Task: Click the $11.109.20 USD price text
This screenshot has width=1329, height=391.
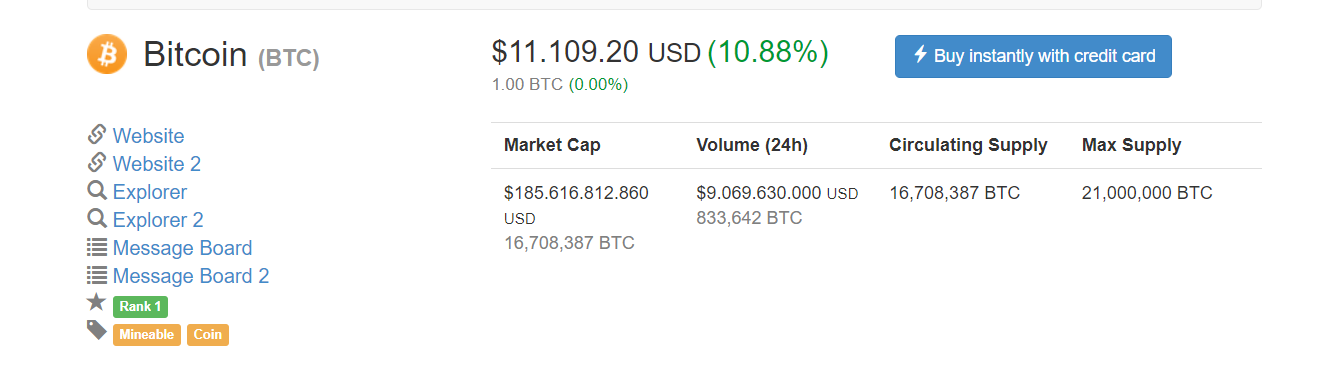Action: pos(596,52)
